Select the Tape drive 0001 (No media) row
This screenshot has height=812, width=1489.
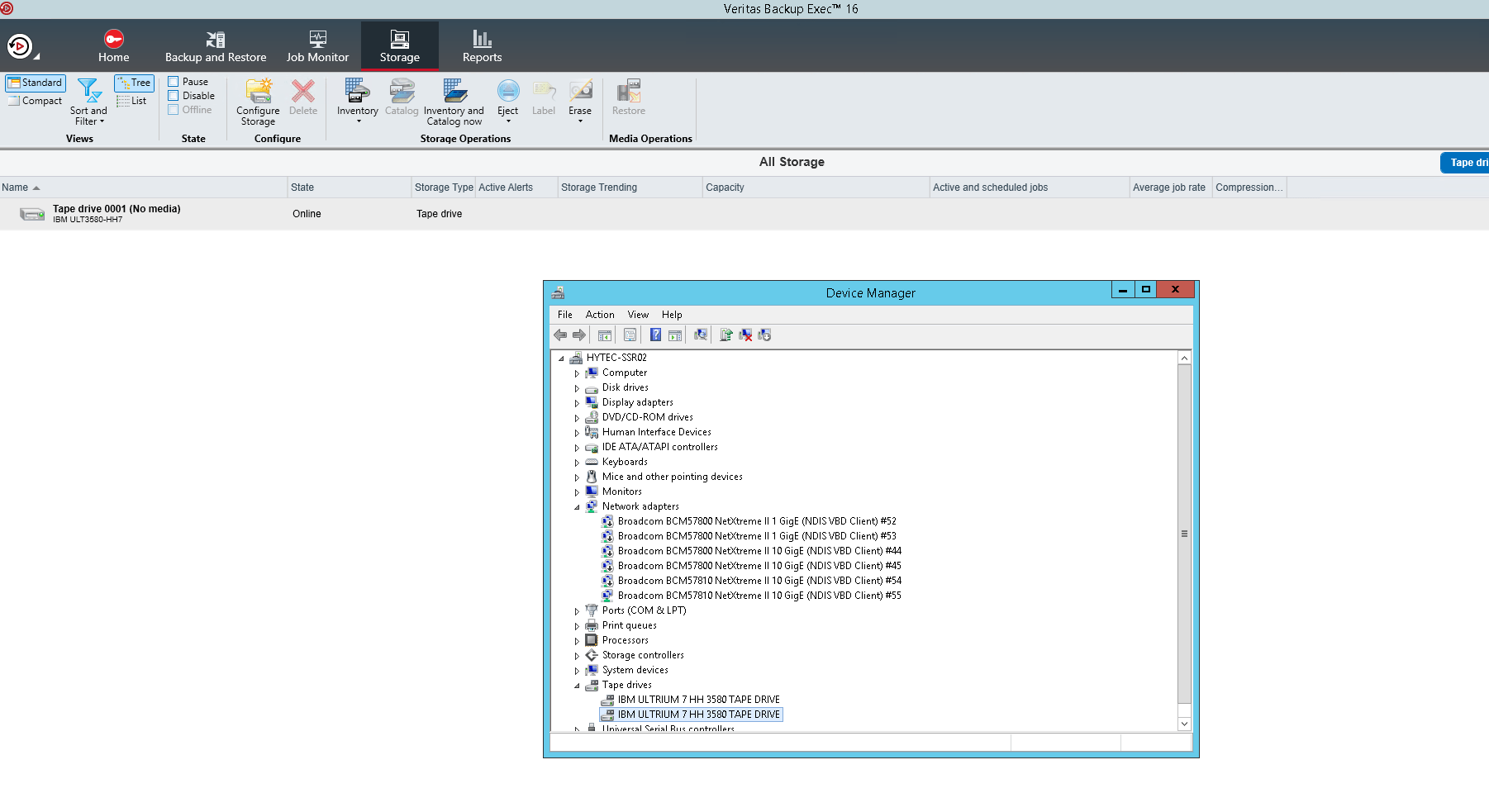coord(744,214)
